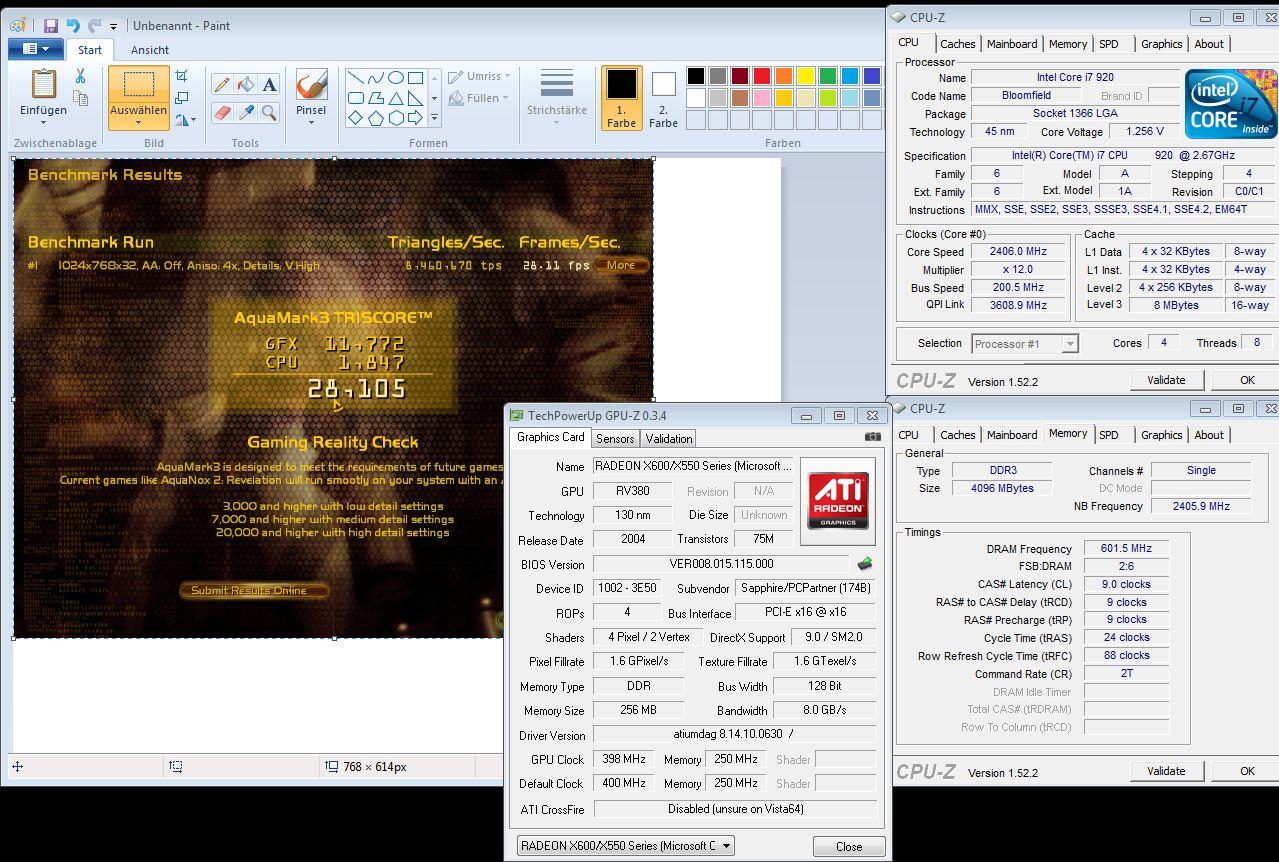Open the Start ribbon tab in Paint
Image resolution: width=1279 pixels, height=862 pixels.
[x=90, y=50]
